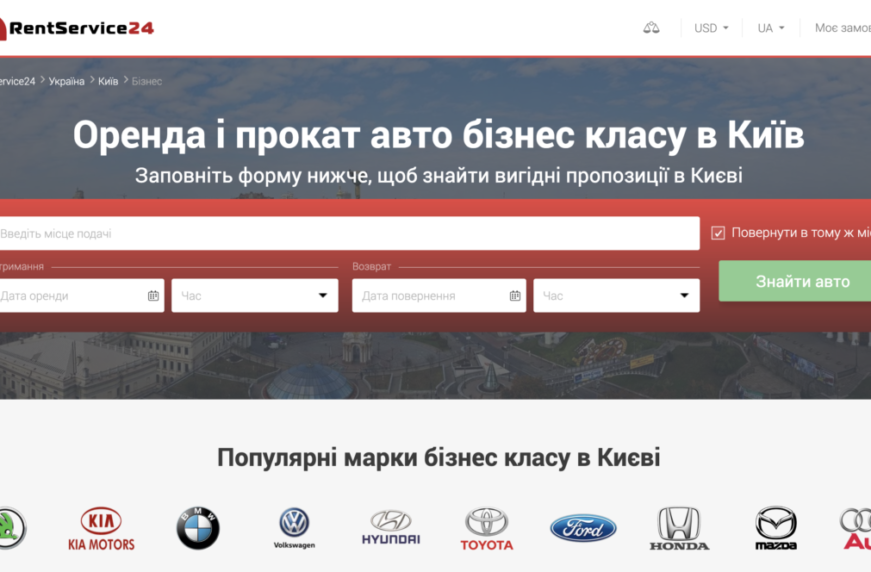Viewport: 871px width, 572px height.
Task: Expand the USD currency dropdown
Action: tap(711, 28)
